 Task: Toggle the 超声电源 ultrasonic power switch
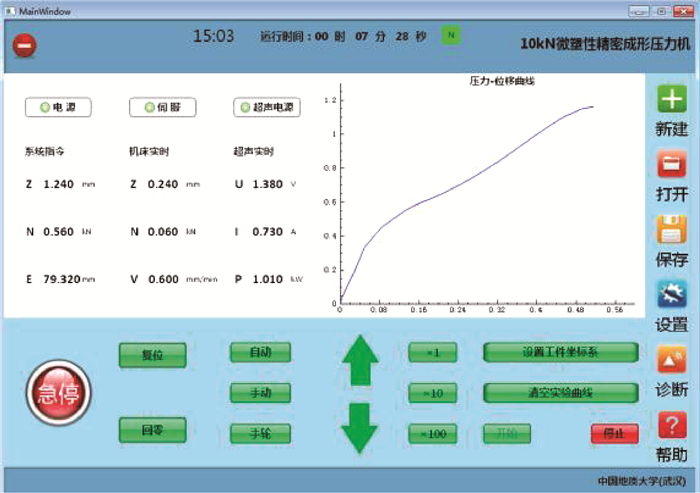coord(267,107)
